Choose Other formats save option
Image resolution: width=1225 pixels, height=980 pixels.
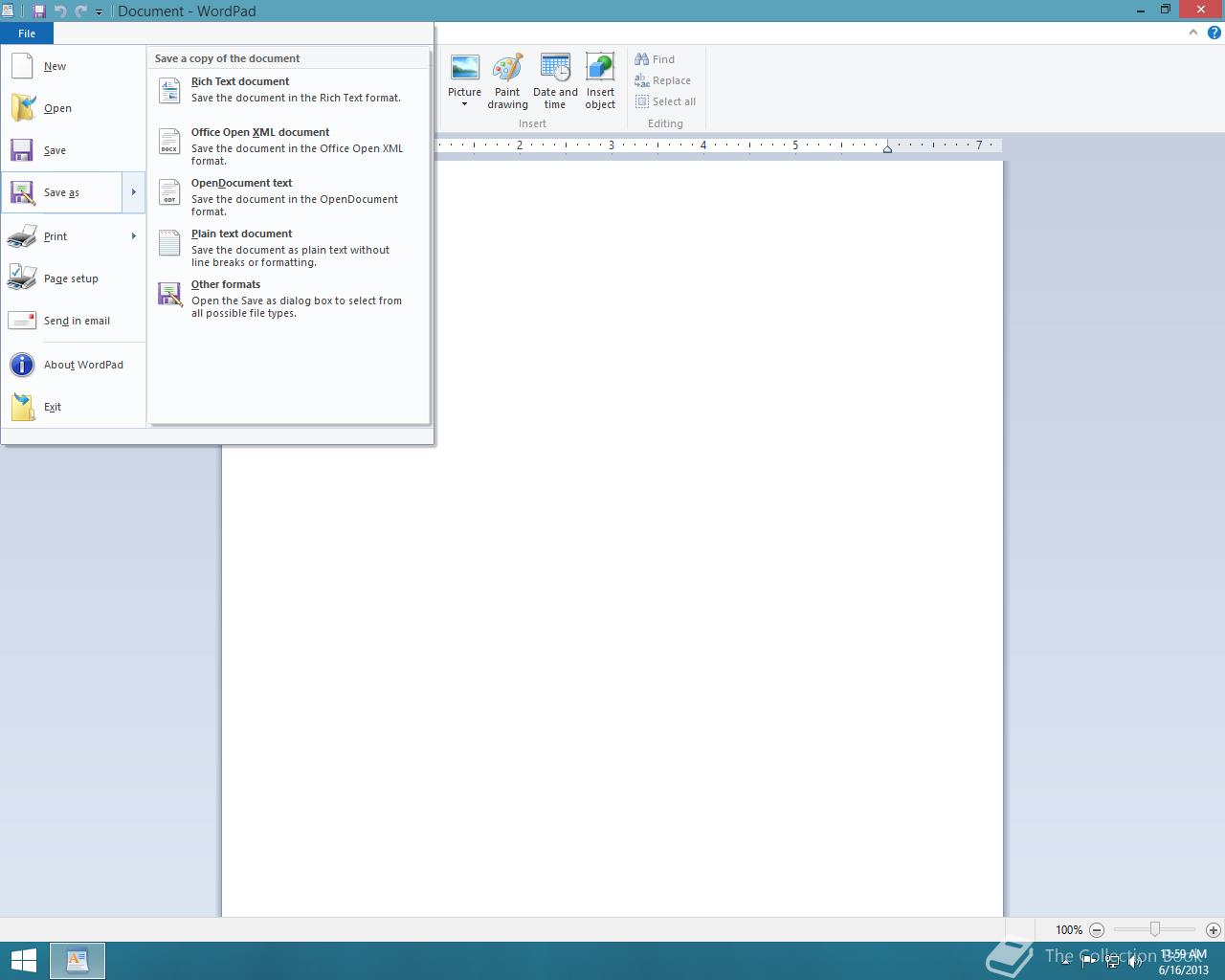click(x=288, y=299)
